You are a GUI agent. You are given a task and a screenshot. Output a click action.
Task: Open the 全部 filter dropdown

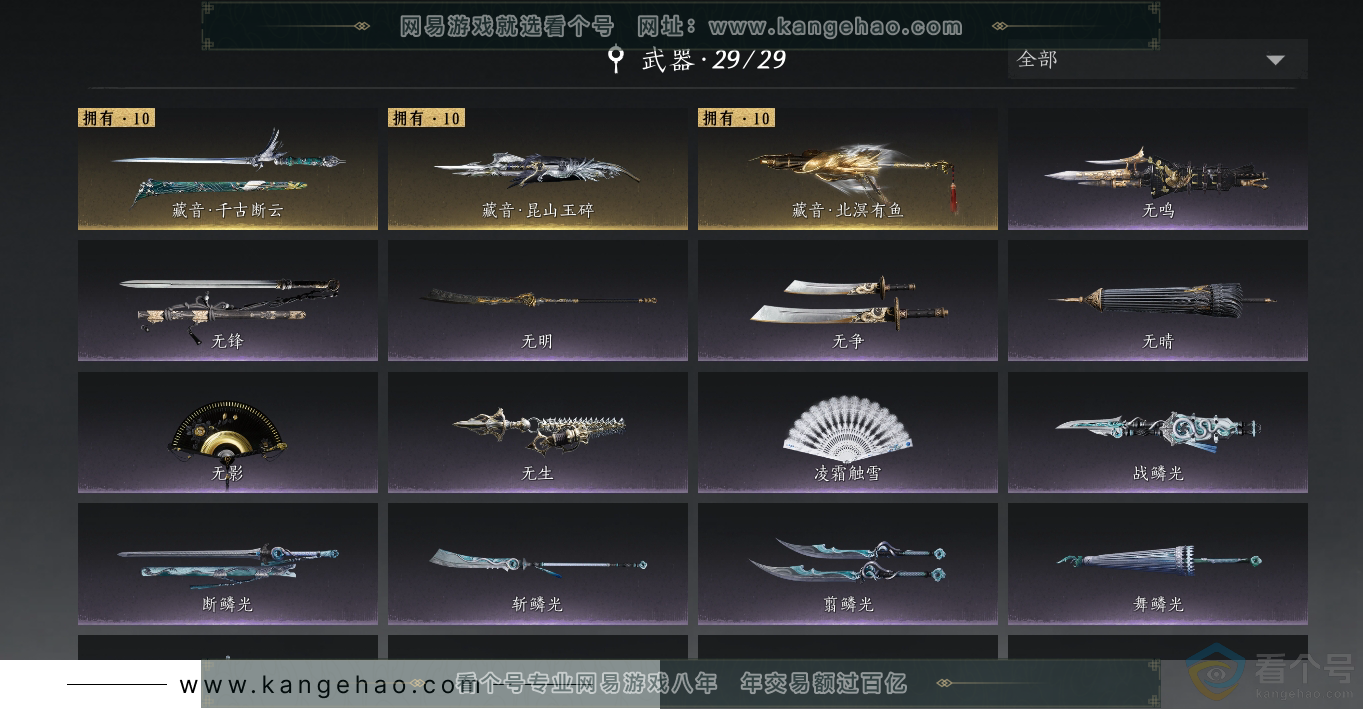1158,59
